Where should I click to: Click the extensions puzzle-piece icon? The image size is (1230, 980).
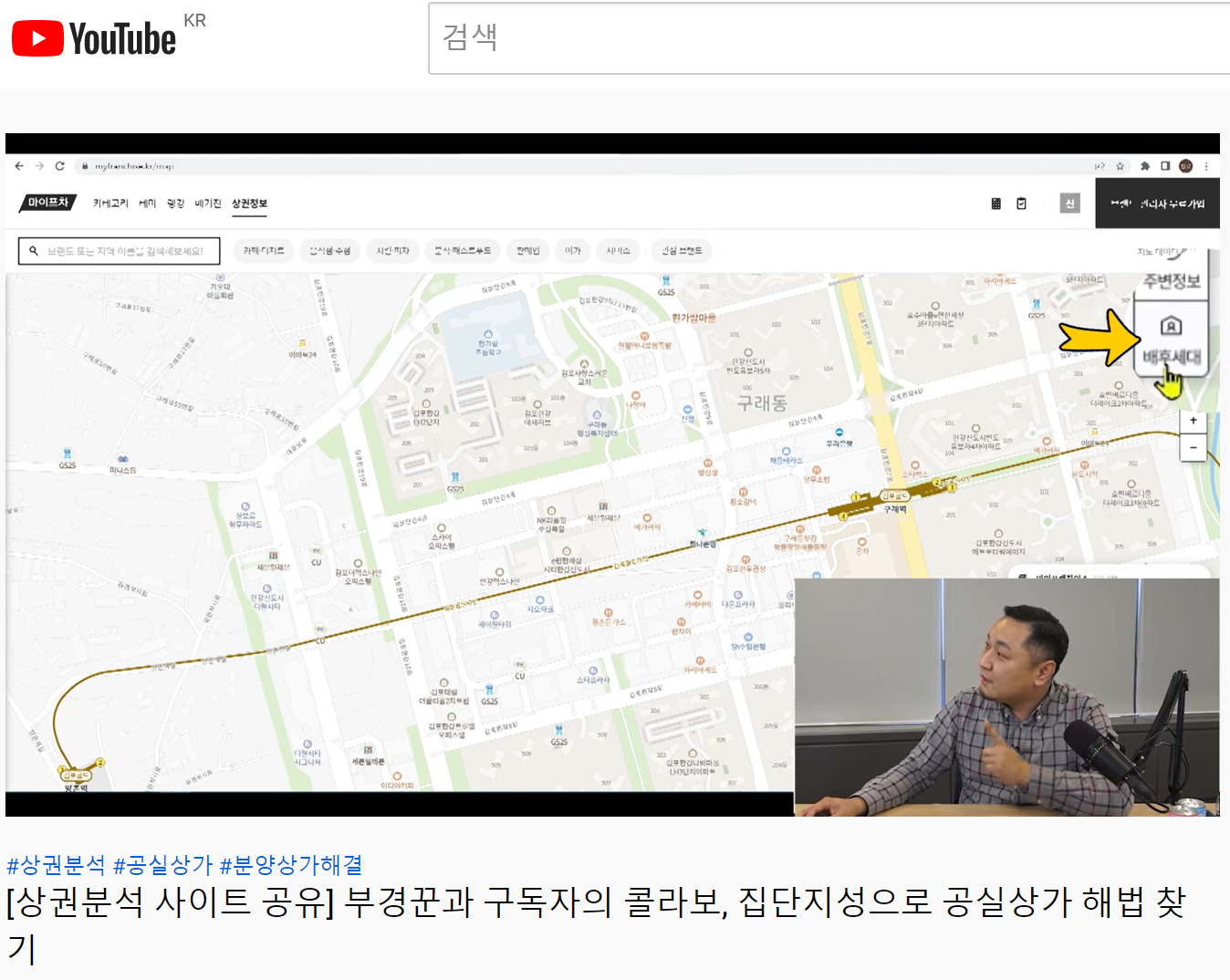[x=1145, y=166]
